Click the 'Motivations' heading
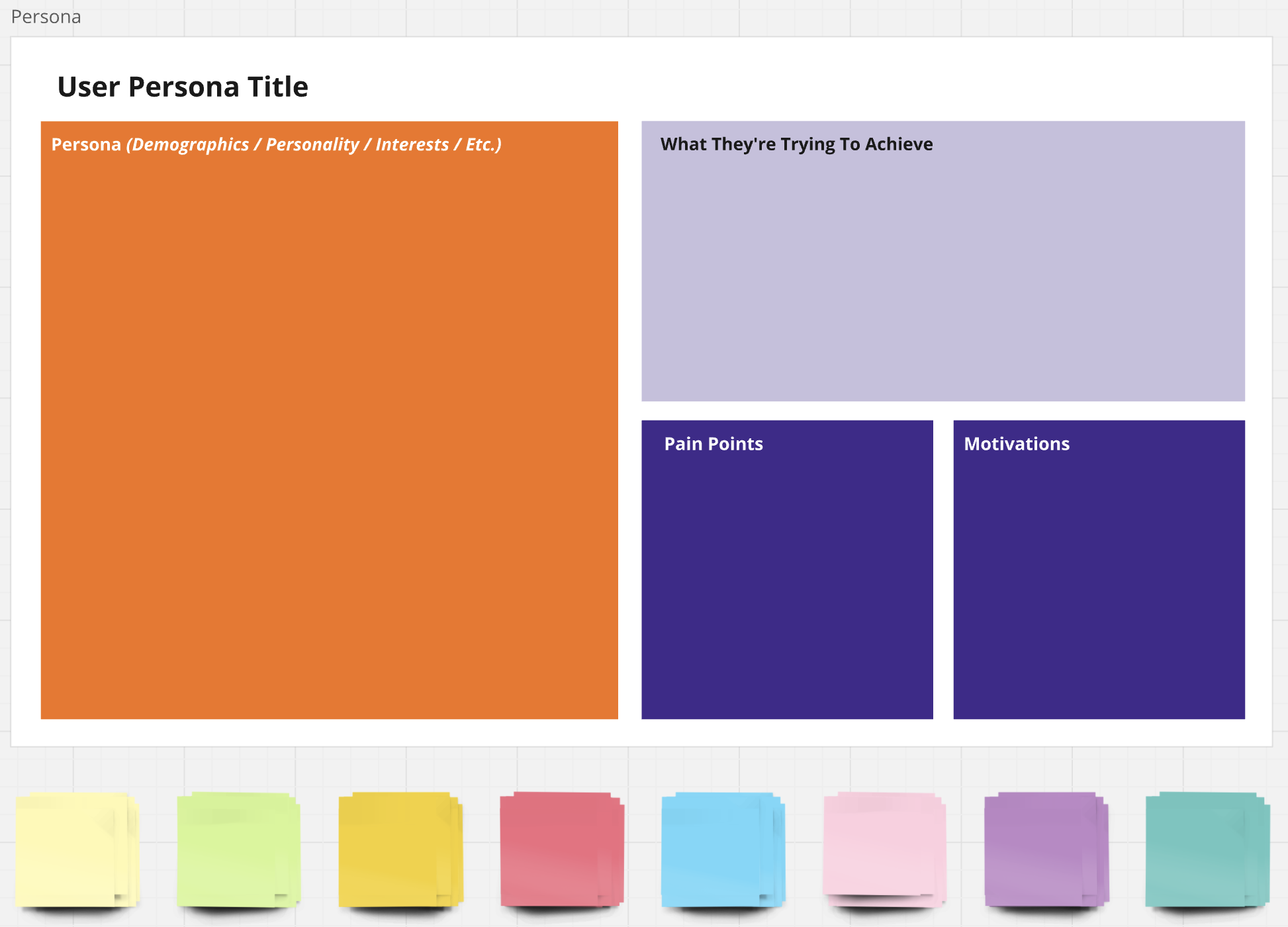 (x=1017, y=444)
